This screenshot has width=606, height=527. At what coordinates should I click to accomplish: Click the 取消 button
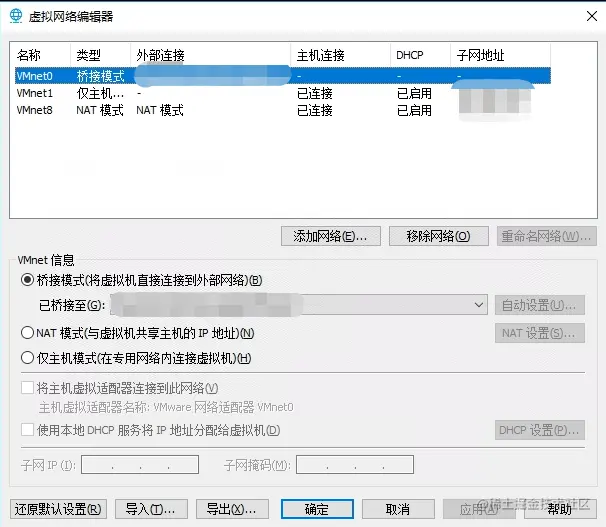(398, 509)
